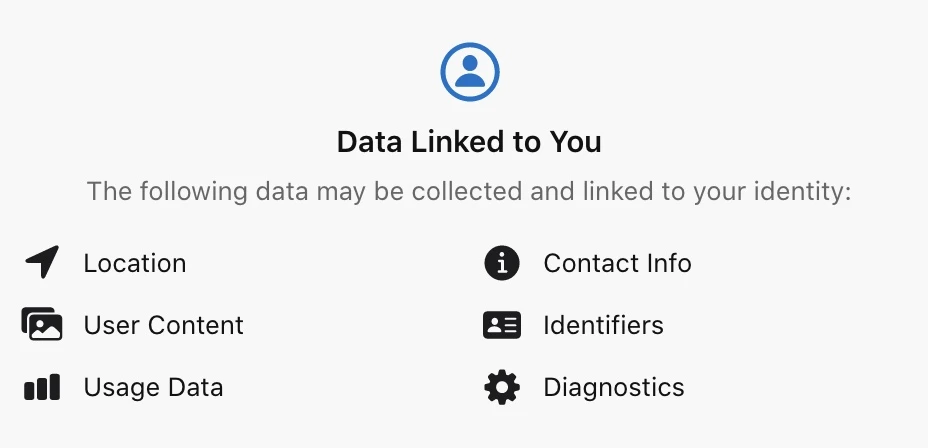Click the word "Data" in the heading

coord(368,142)
